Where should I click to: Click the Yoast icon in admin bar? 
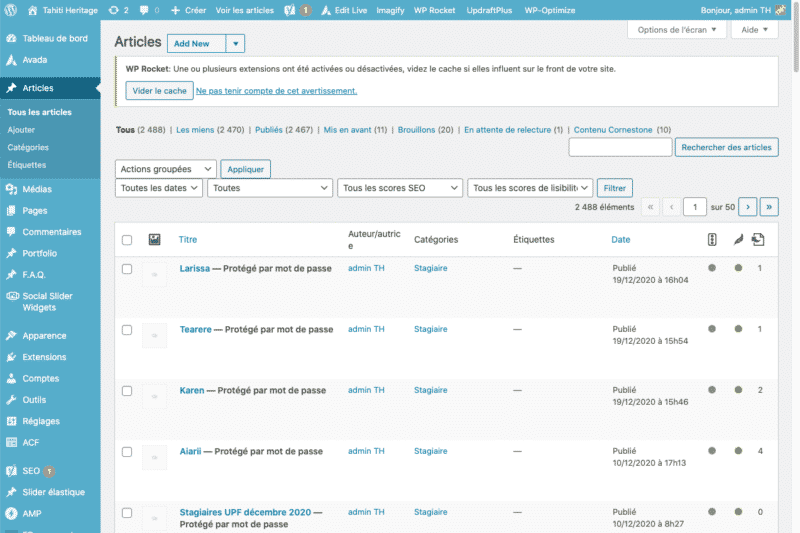coord(290,10)
